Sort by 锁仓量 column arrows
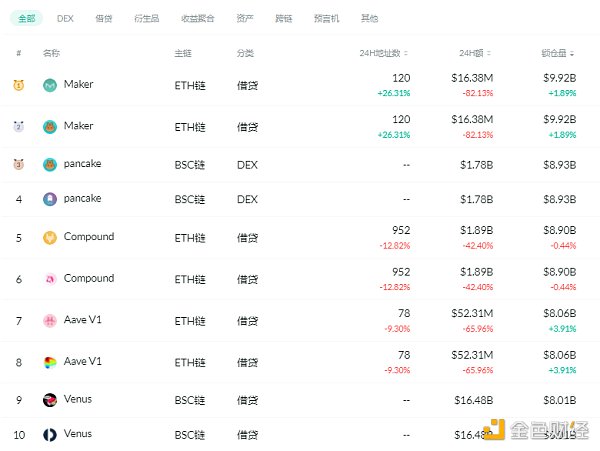The height and width of the screenshot is (451, 600). pyautogui.click(x=572, y=54)
